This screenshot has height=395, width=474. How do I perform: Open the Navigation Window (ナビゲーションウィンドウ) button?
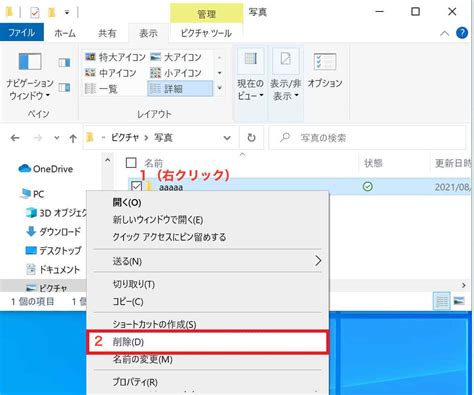[29, 77]
